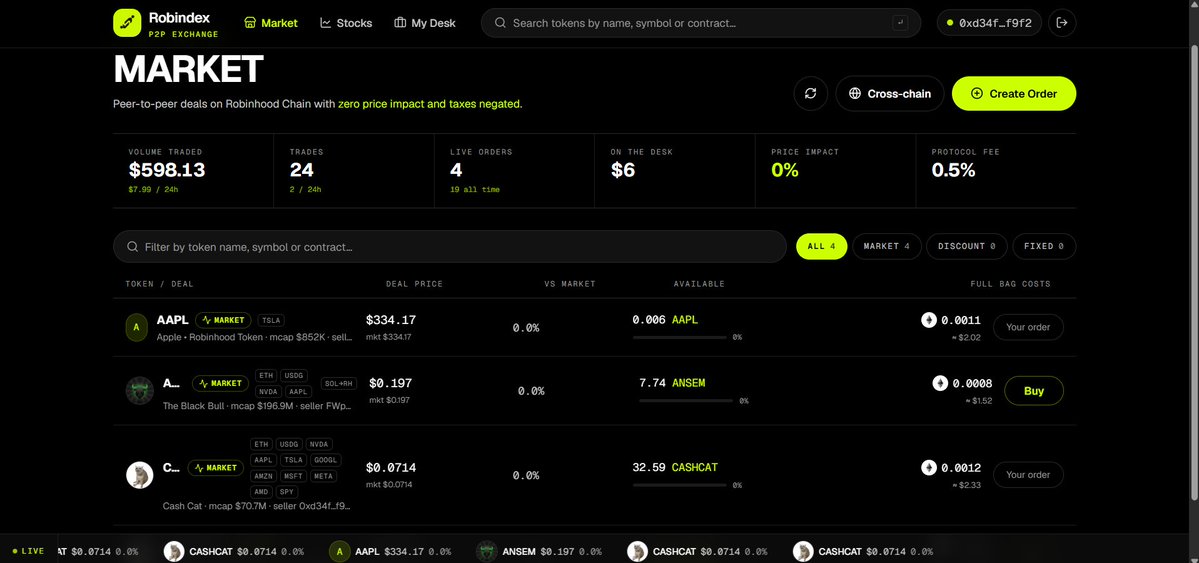The height and width of the screenshot is (563, 1199).
Task: Click the ANSEM availability progress bar
Action: [x=686, y=400]
